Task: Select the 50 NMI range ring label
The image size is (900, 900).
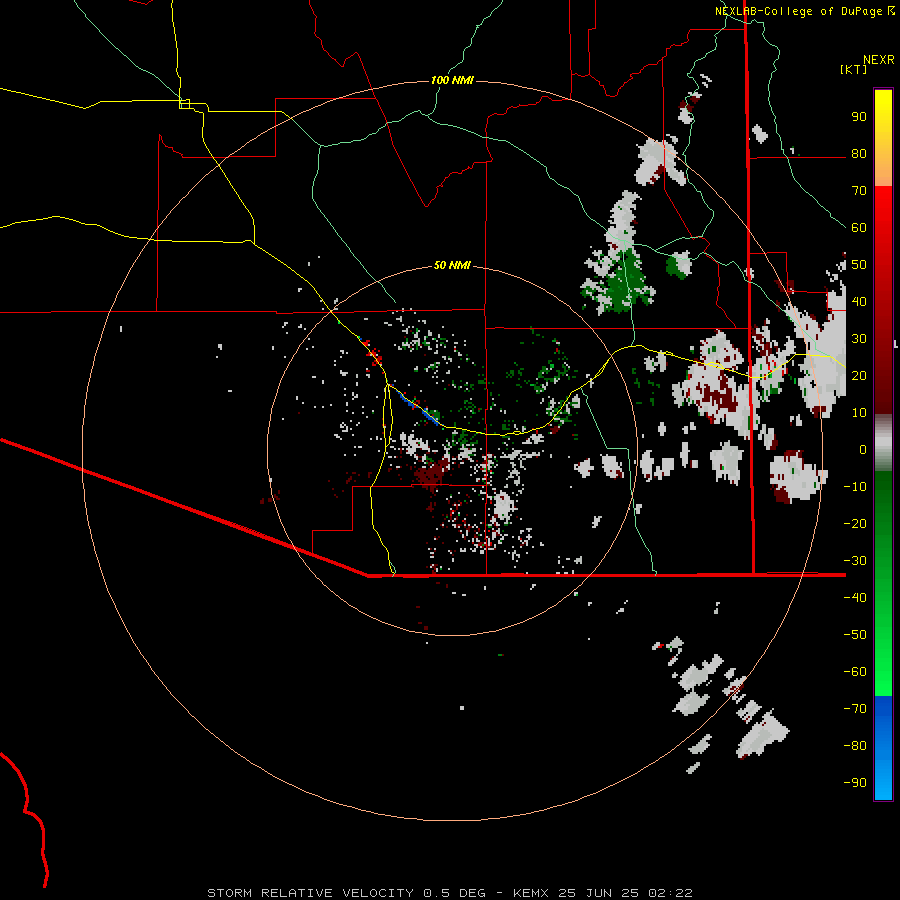Action: [x=452, y=265]
